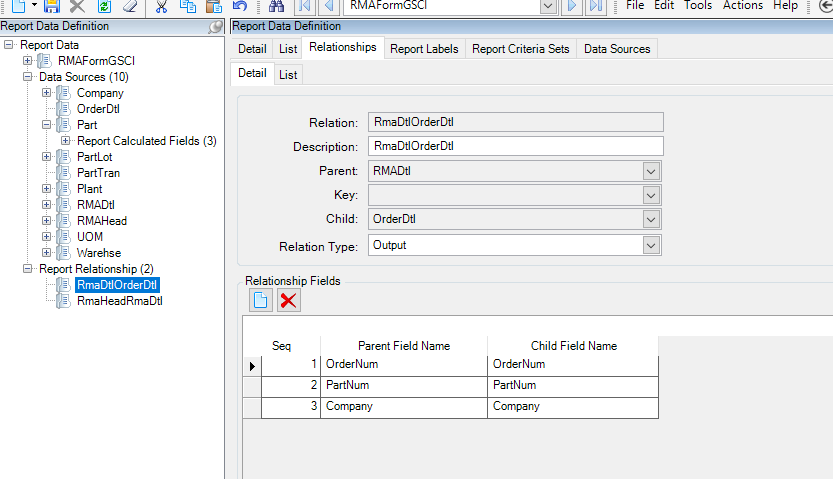Add a new relationship field row
Screen dimensions: 833x479
click(x=260, y=300)
